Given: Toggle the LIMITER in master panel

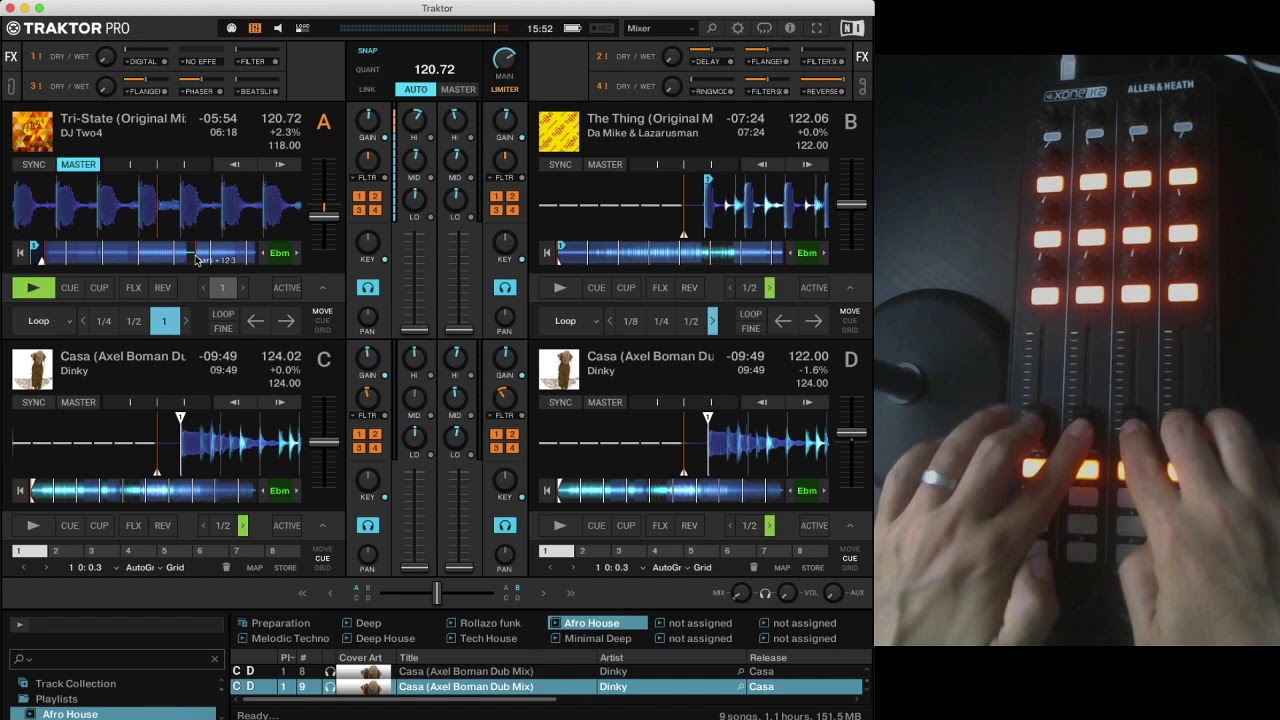Looking at the screenshot, I should tap(504, 90).
